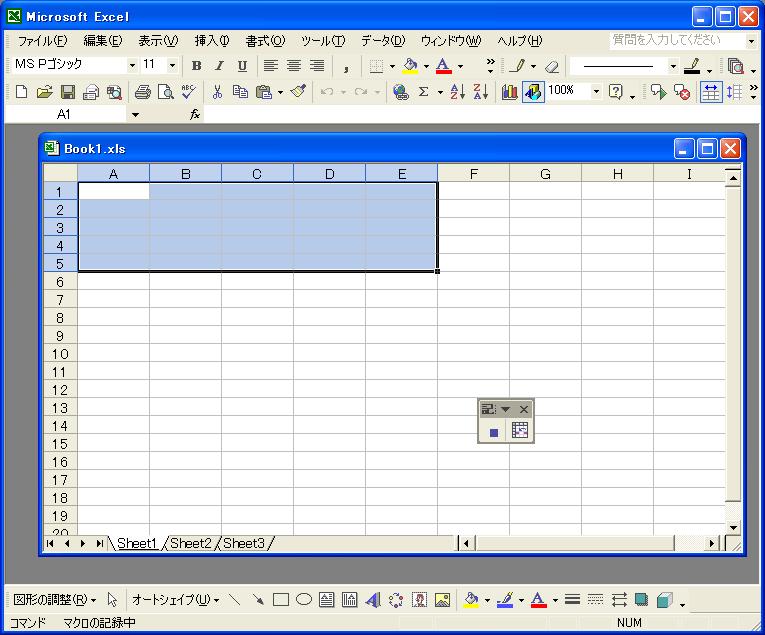Select the Draw Border pencil tool

point(517,66)
